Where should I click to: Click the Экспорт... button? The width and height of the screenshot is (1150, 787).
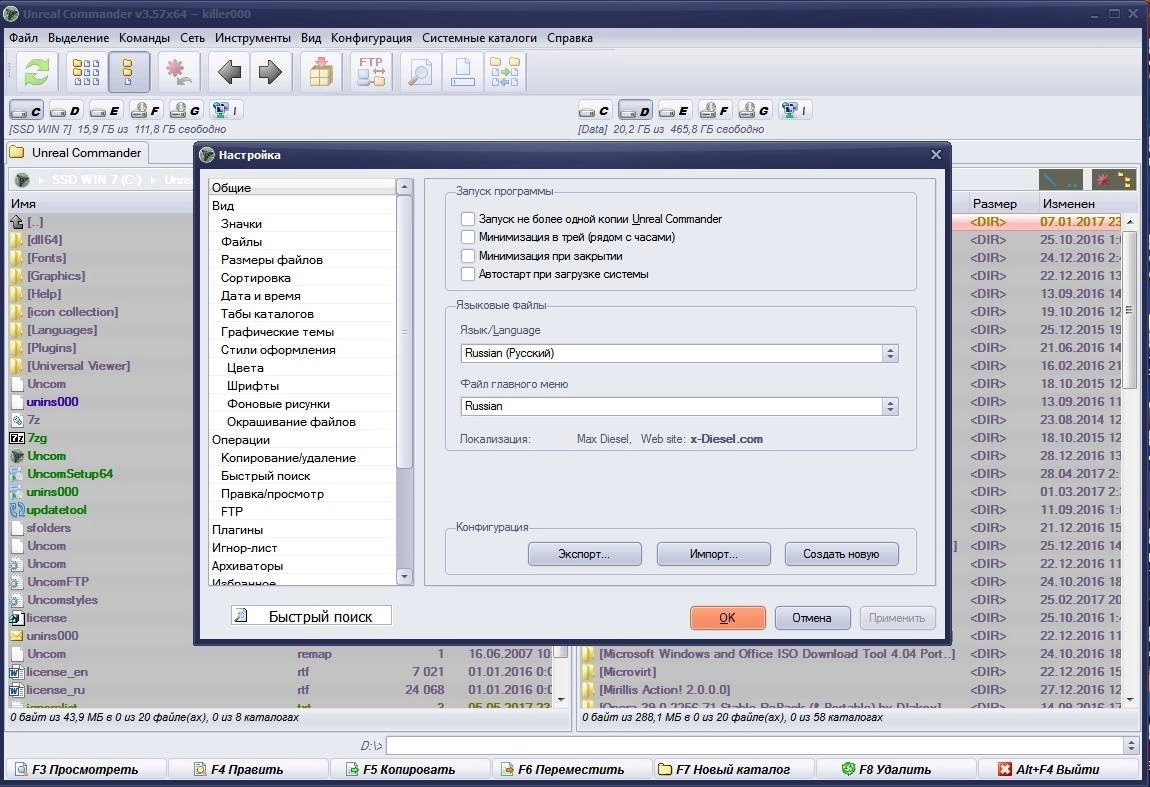(x=585, y=554)
